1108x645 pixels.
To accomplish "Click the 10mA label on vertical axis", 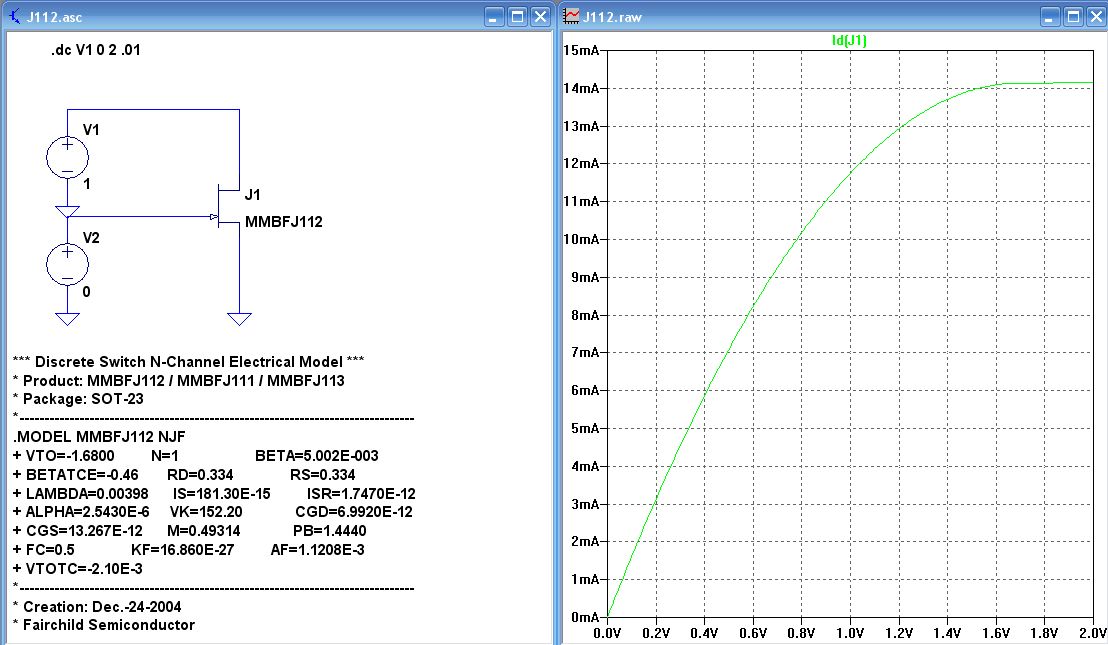I will pyautogui.click(x=581, y=239).
